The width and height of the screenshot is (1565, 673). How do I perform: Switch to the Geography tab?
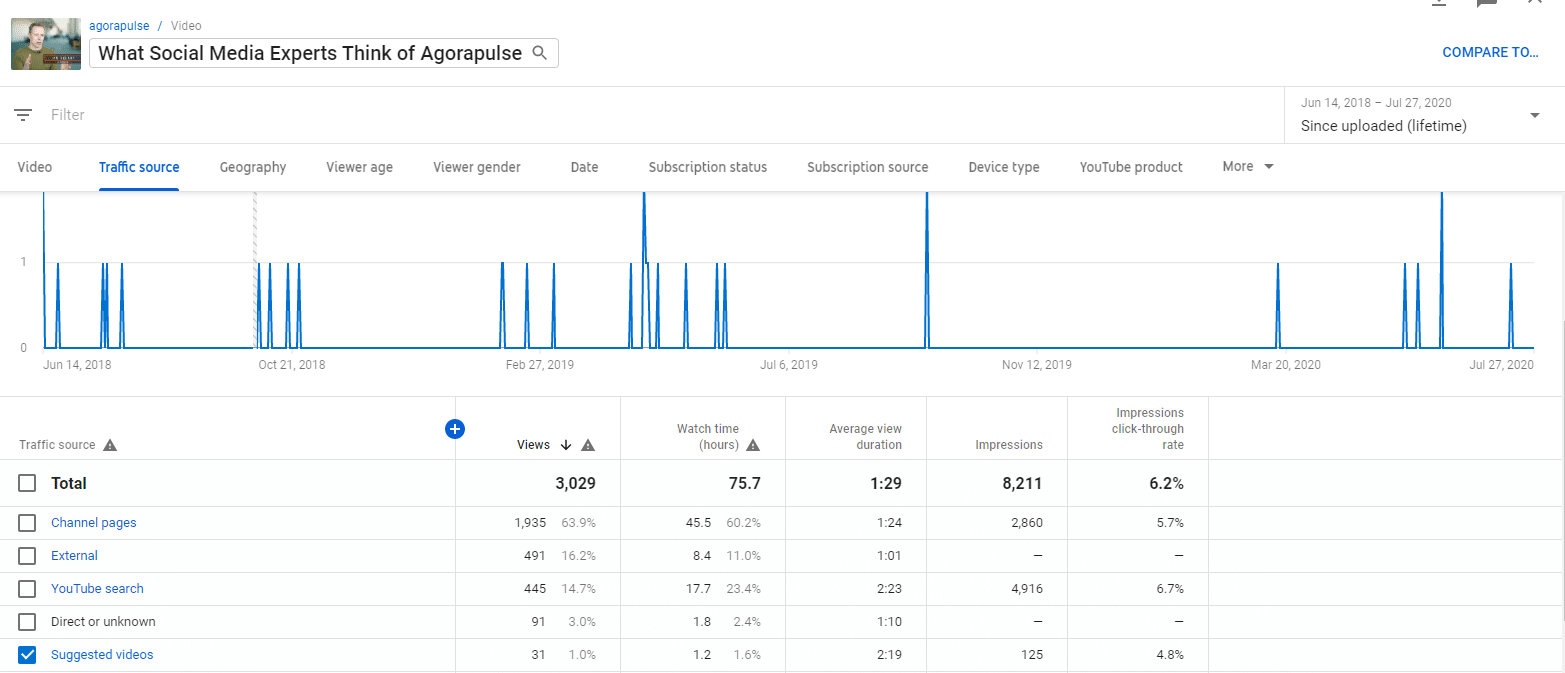pos(253,167)
